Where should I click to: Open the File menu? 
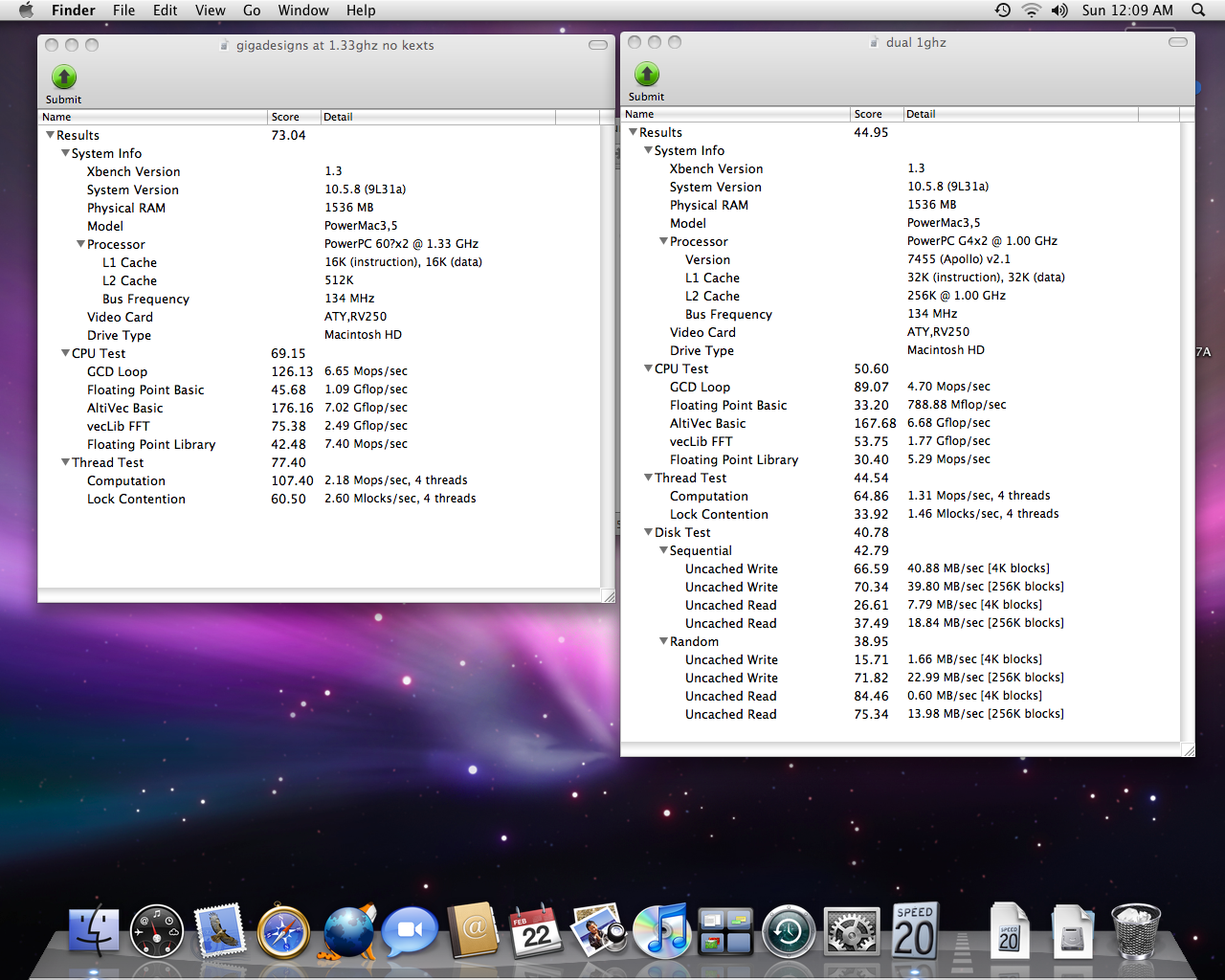point(123,10)
